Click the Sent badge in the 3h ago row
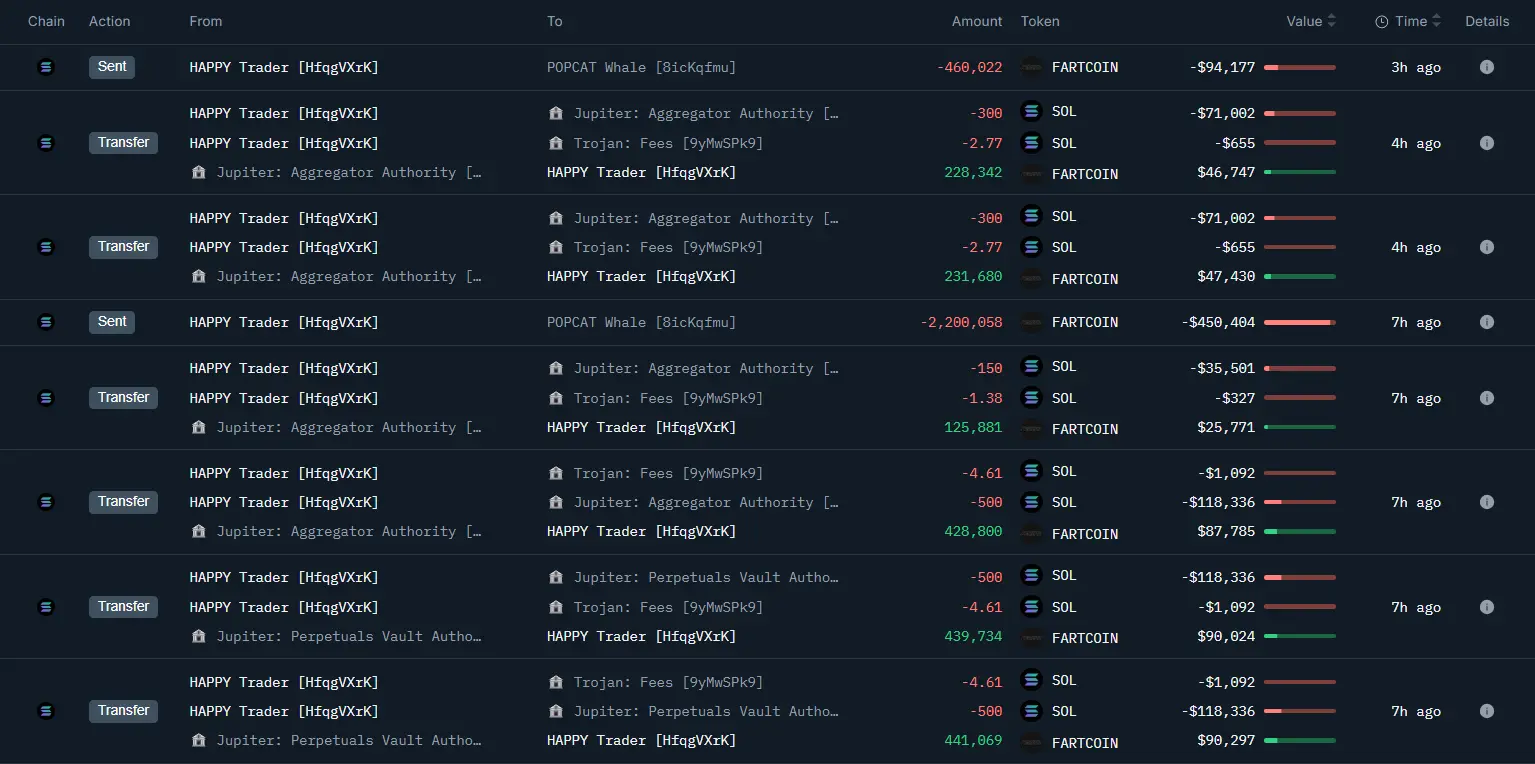 112,67
